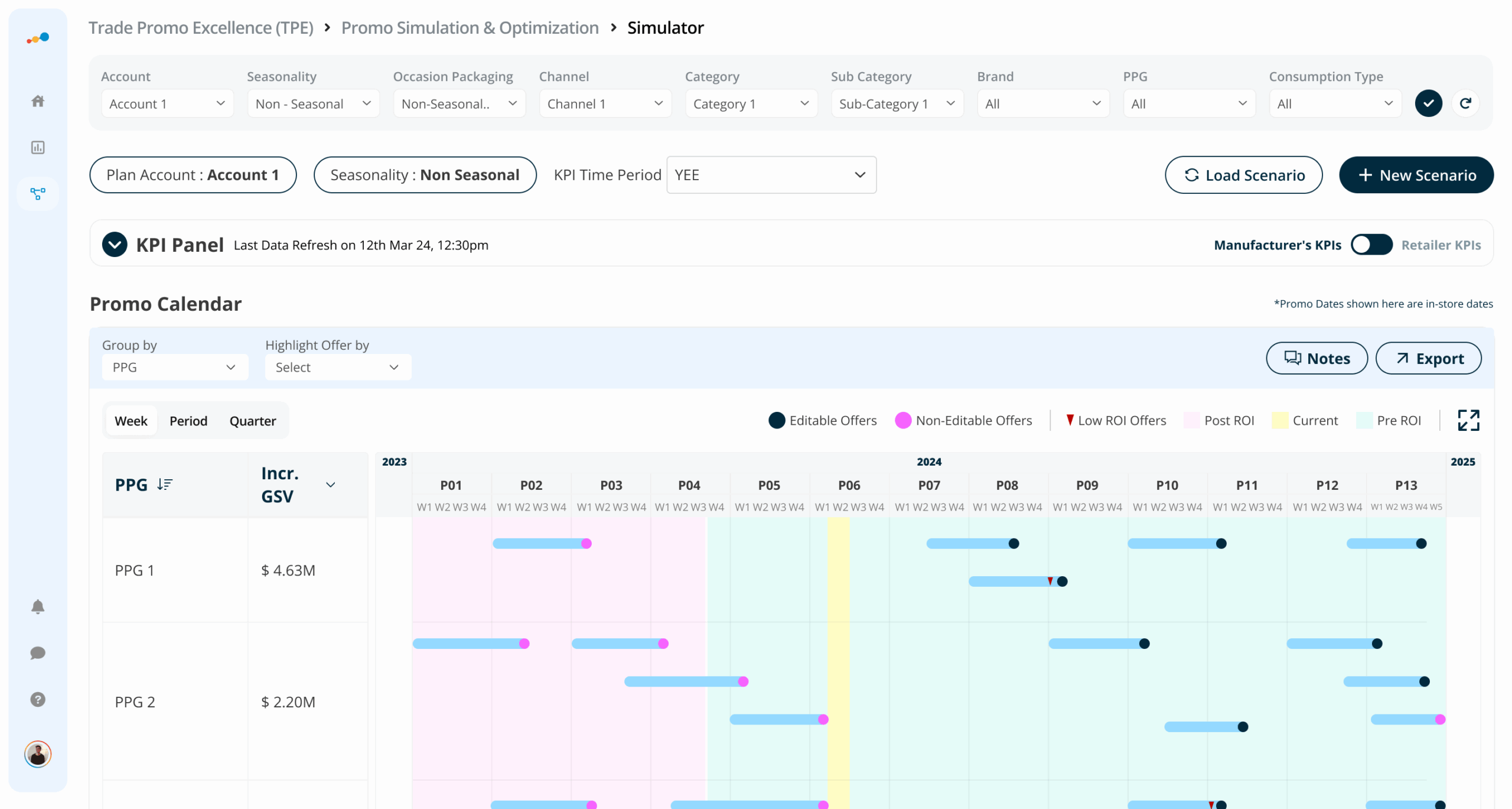The width and height of the screenshot is (1512, 809).
Task: Open the Highlight Offer by dropdown
Action: (x=338, y=367)
